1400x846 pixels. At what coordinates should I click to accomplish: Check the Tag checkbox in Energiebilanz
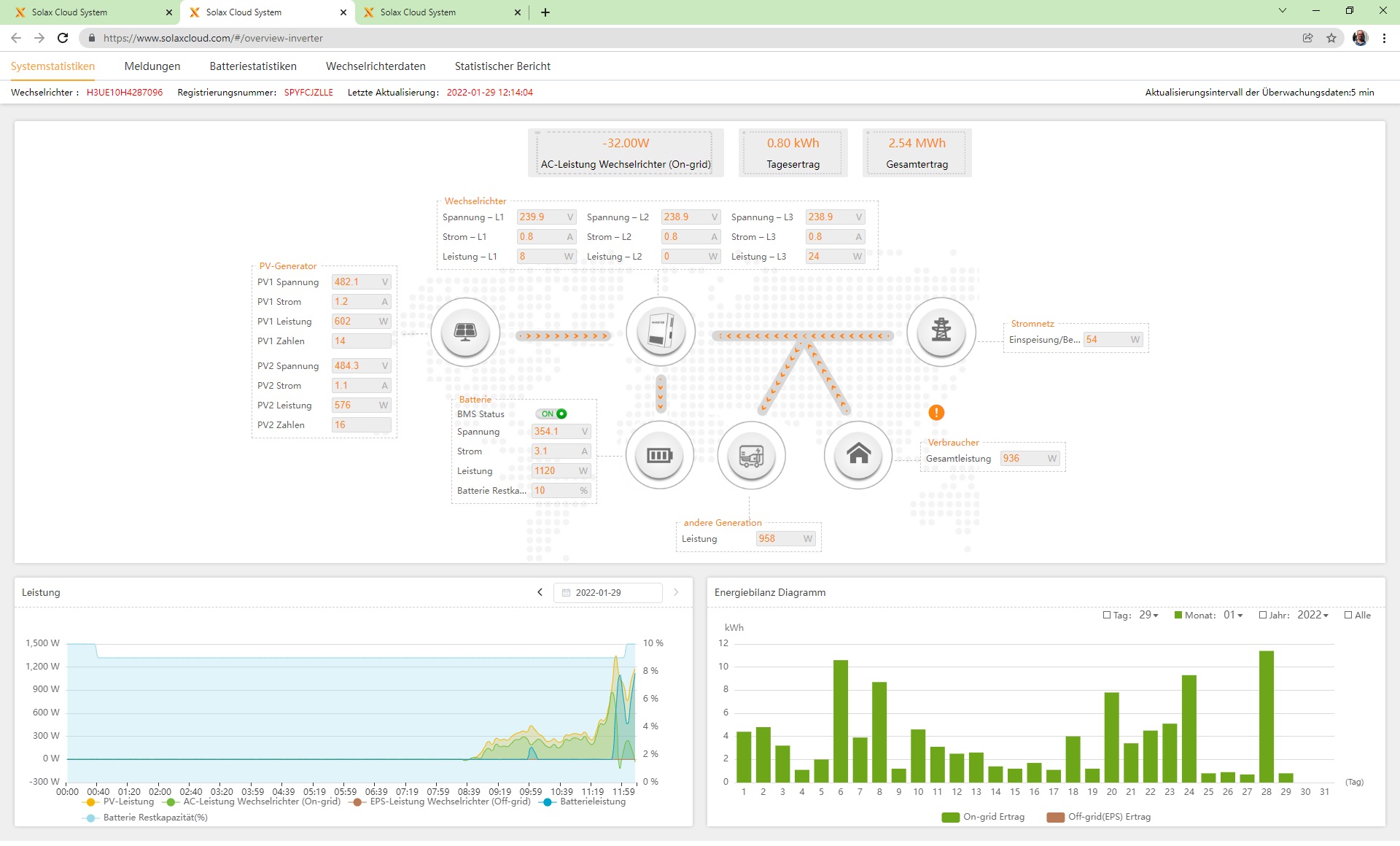pos(1107,616)
